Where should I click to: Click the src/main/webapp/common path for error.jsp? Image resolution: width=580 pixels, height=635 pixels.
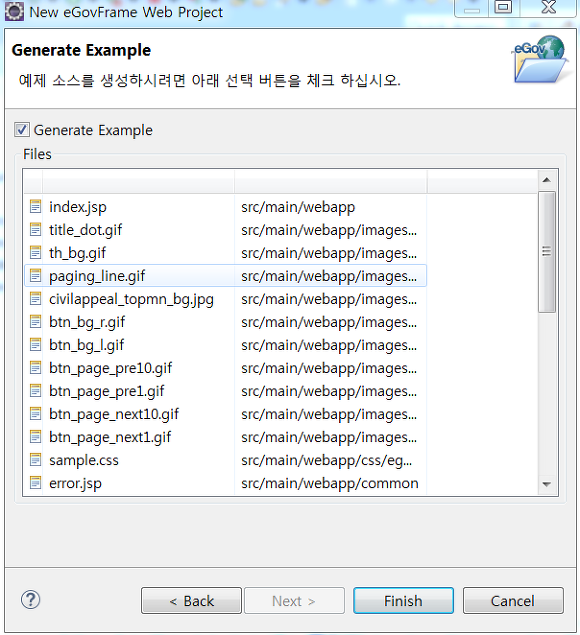330,483
